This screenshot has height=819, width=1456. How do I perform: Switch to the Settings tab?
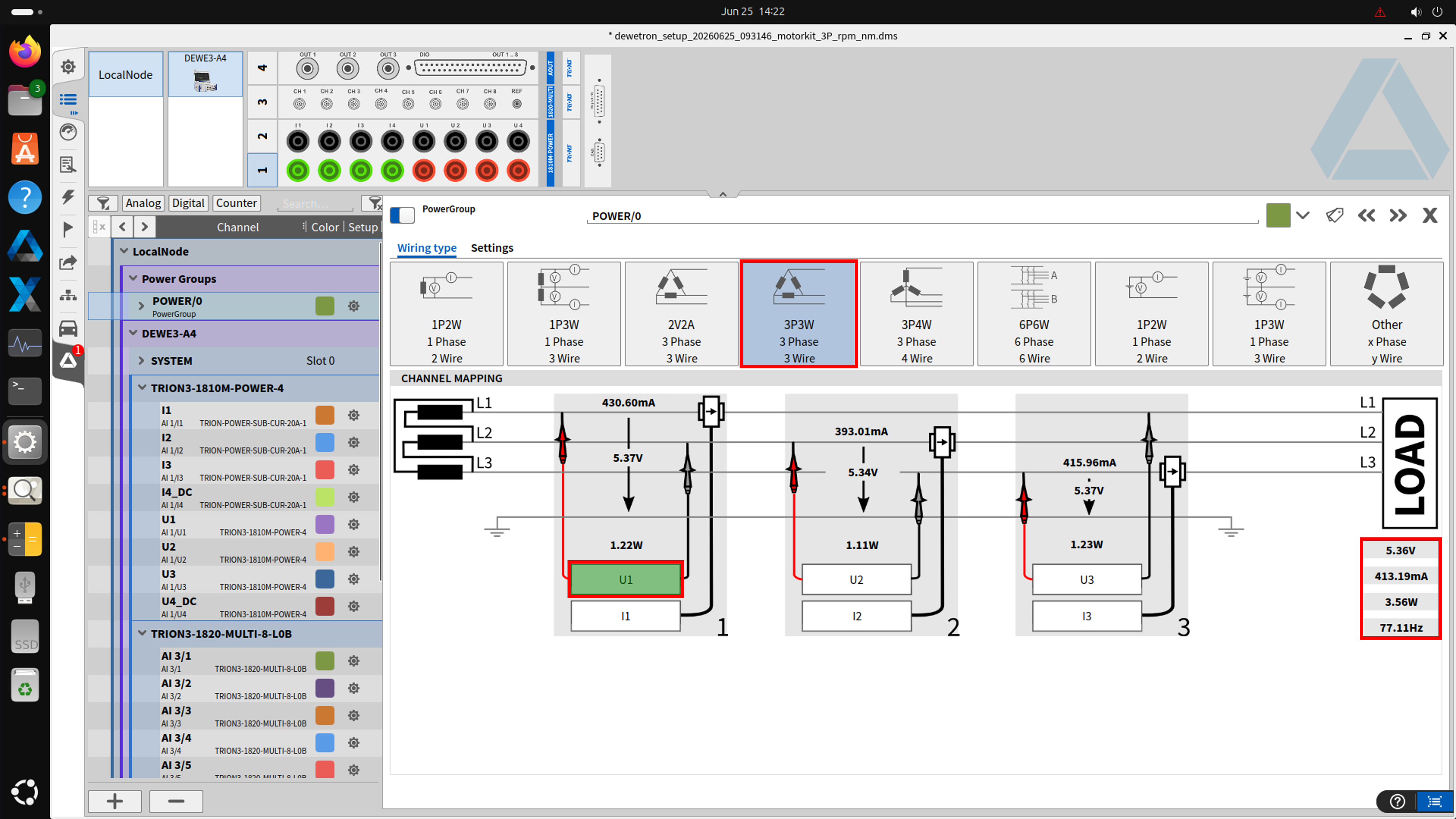492,248
